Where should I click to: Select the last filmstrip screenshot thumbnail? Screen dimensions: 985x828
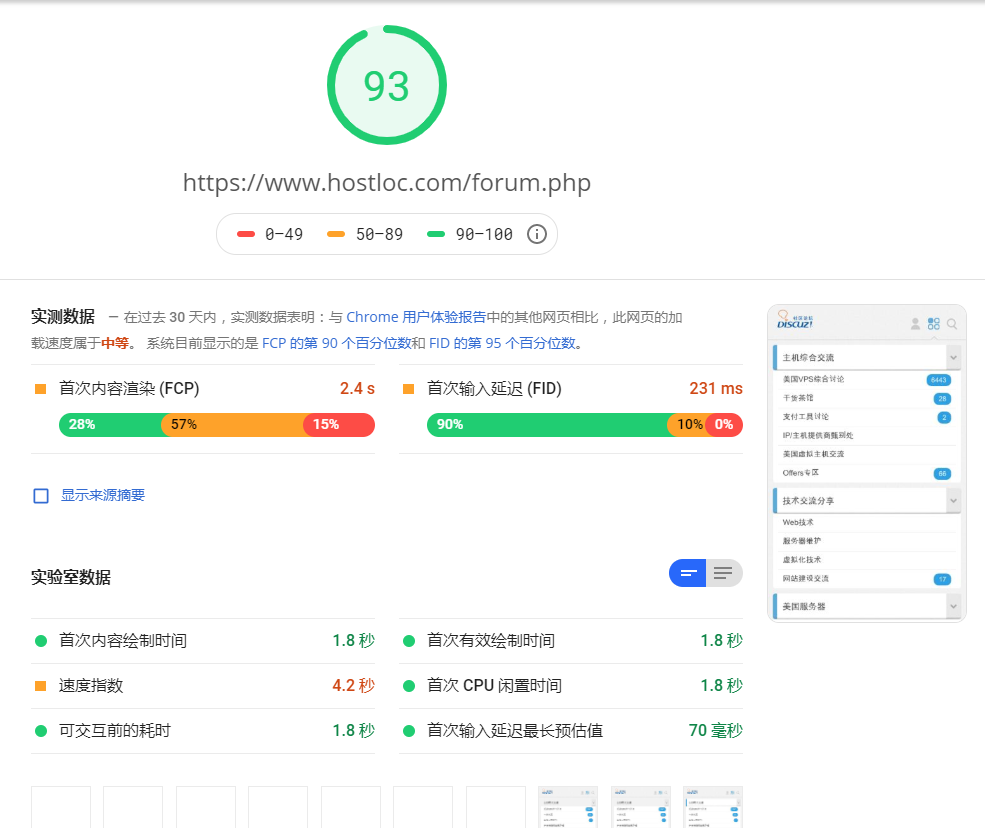click(713, 807)
